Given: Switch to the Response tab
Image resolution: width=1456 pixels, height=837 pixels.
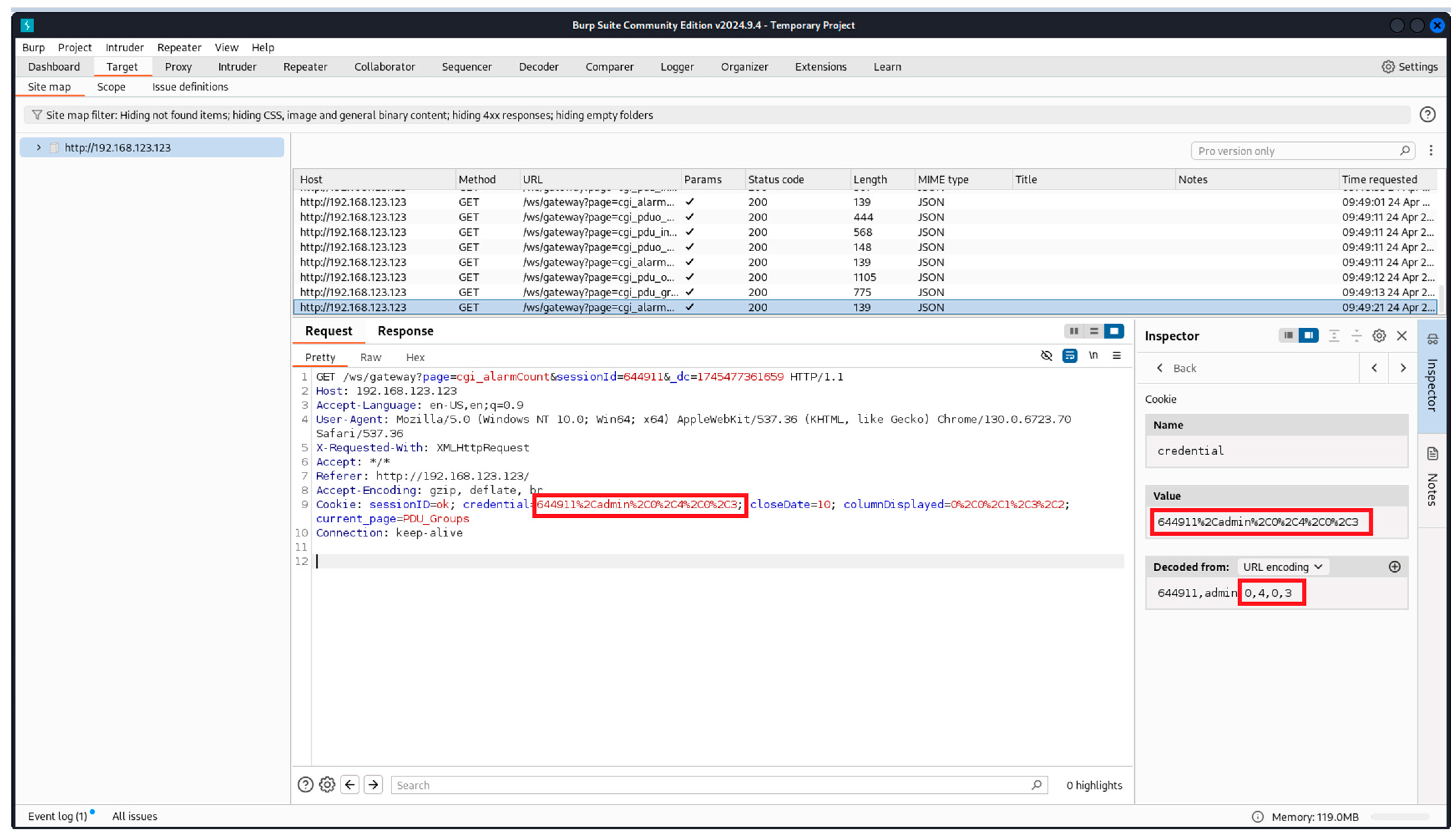Looking at the screenshot, I should click(405, 331).
